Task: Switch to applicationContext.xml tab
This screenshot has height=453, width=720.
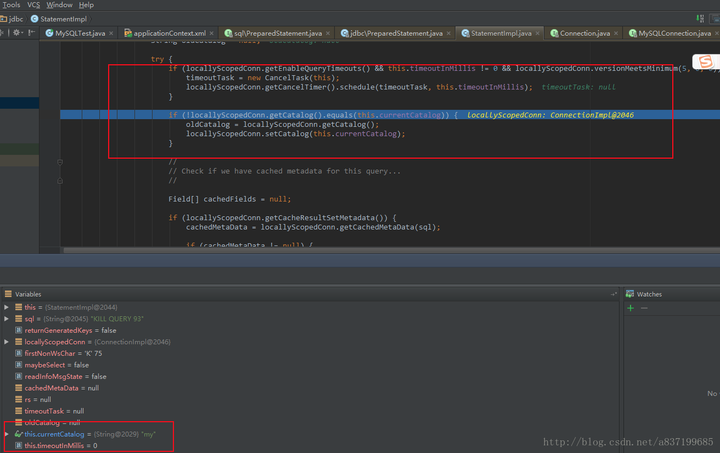Action: click(x=169, y=33)
